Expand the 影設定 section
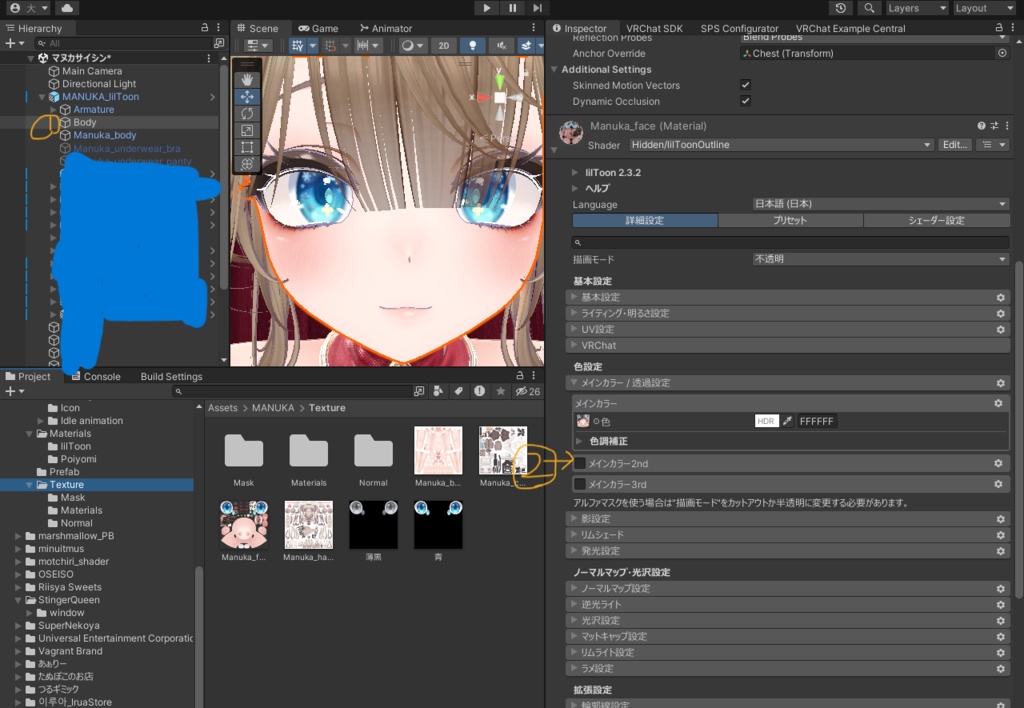 tap(788, 519)
